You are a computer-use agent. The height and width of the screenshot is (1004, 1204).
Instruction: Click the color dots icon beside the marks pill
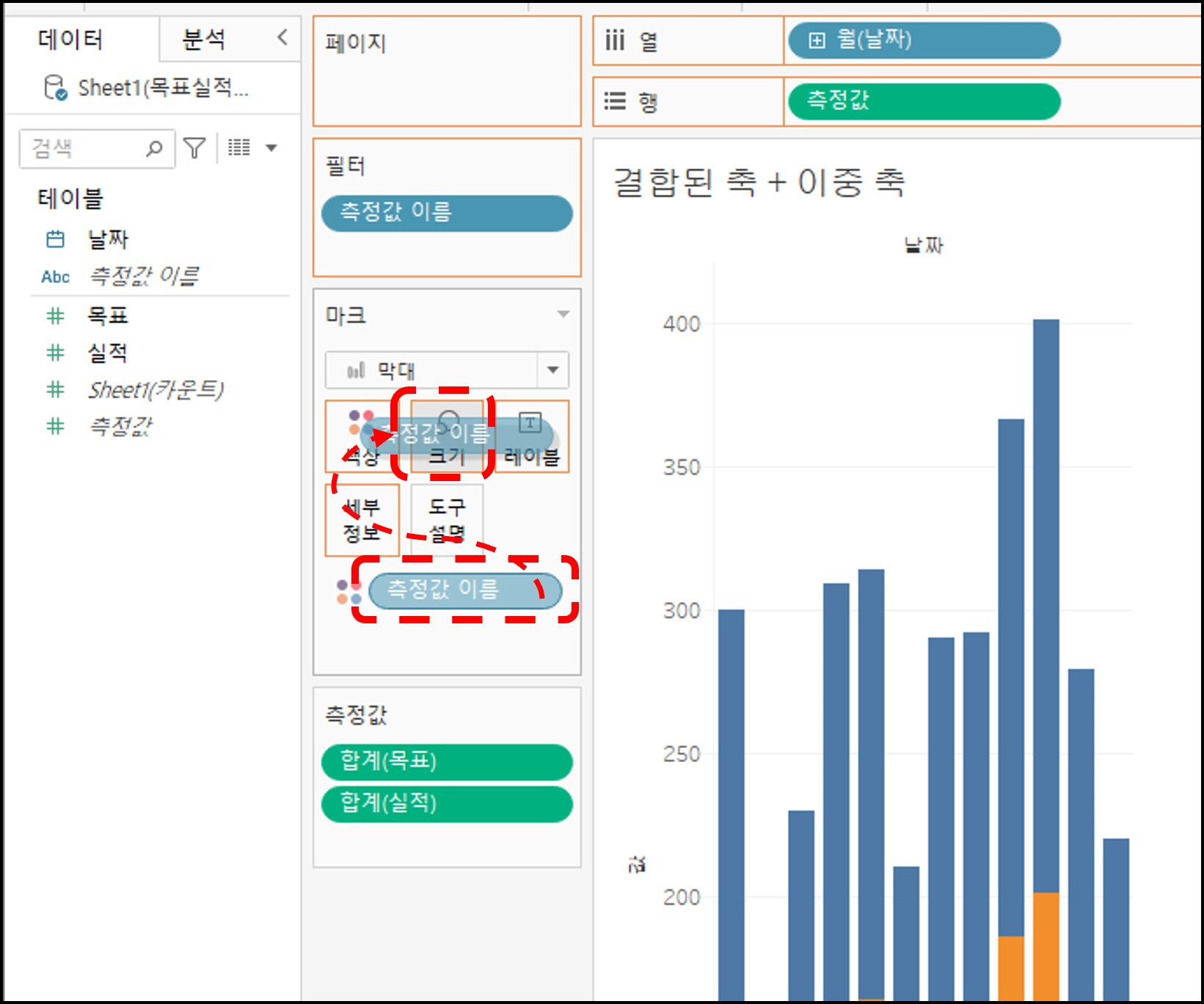349,592
